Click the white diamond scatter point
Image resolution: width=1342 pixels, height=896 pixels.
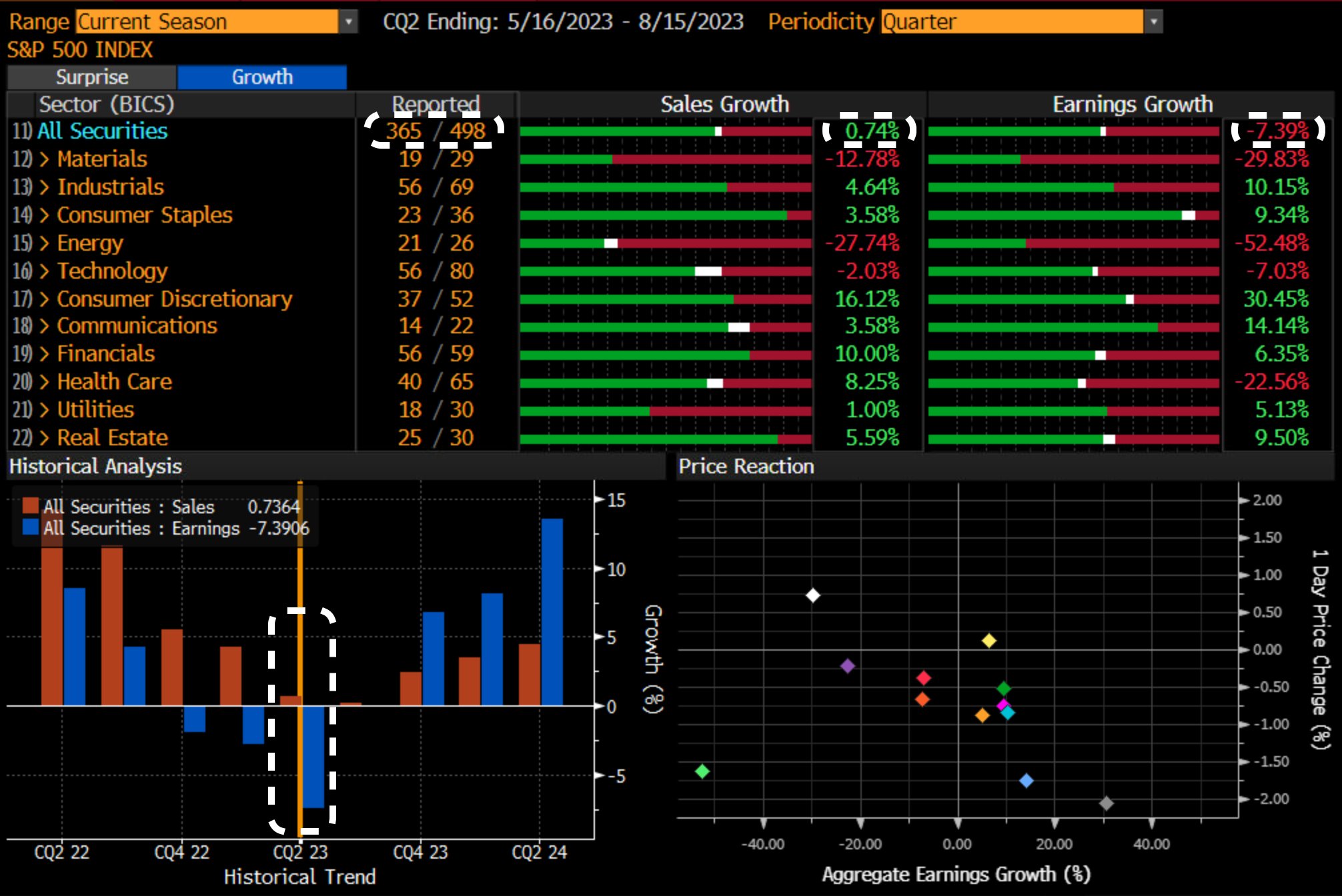pyautogui.click(x=812, y=595)
